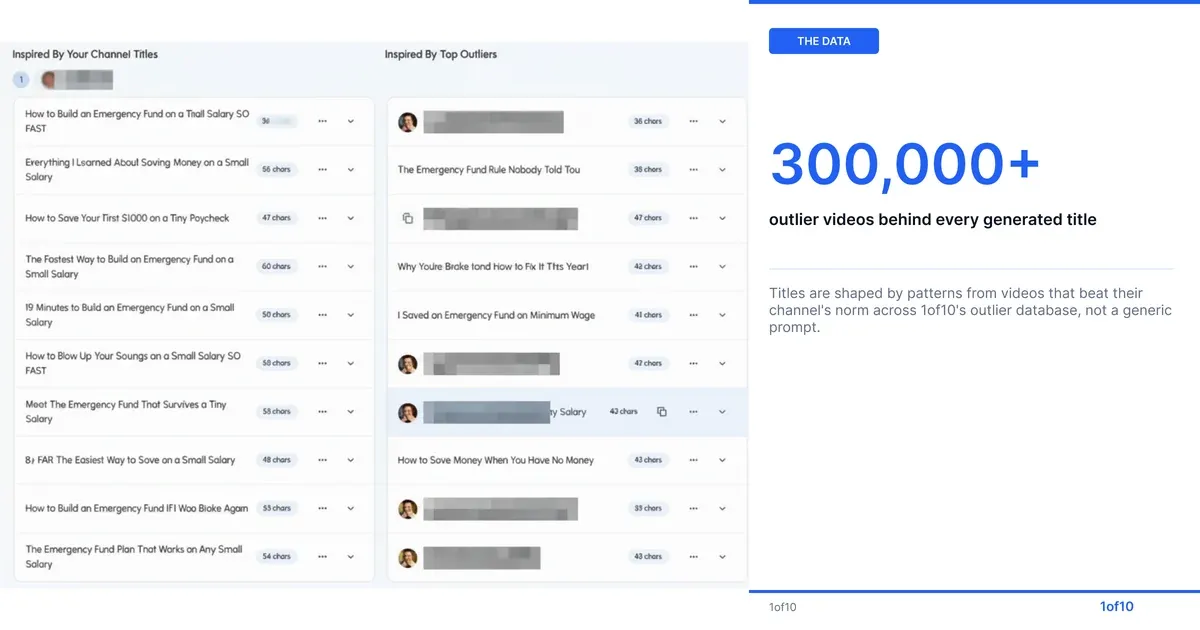The width and height of the screenshot is (1200, 630).
Task: Click copy icon left of blurred outlier title
Action: click(x=407, y=218)
